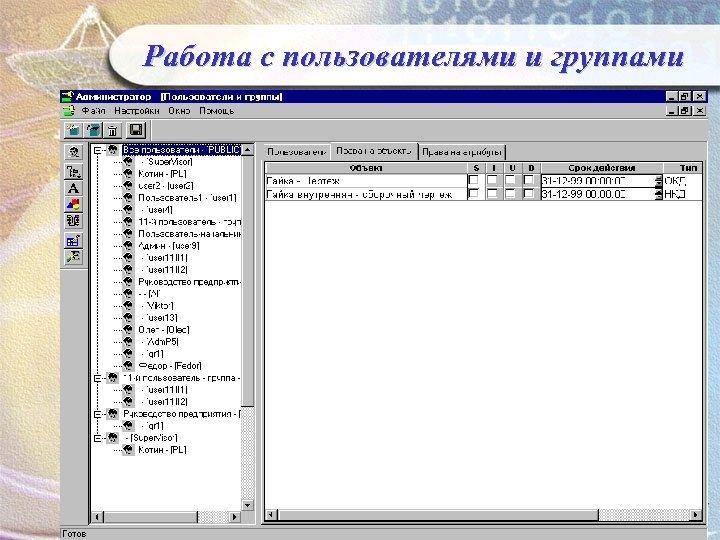720x540 pixels.
Task: Click the floppy disk save toolbar icon
Action: click(x=136, y=130)
